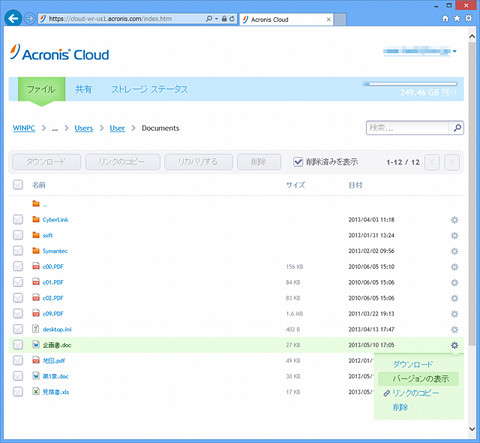
Task: Open the browser home icon
Action: 445,18
